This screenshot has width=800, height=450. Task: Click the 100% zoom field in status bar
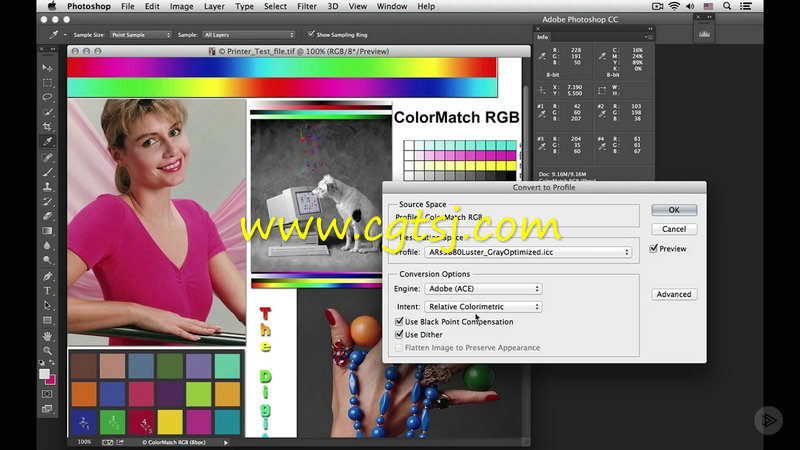85,442
